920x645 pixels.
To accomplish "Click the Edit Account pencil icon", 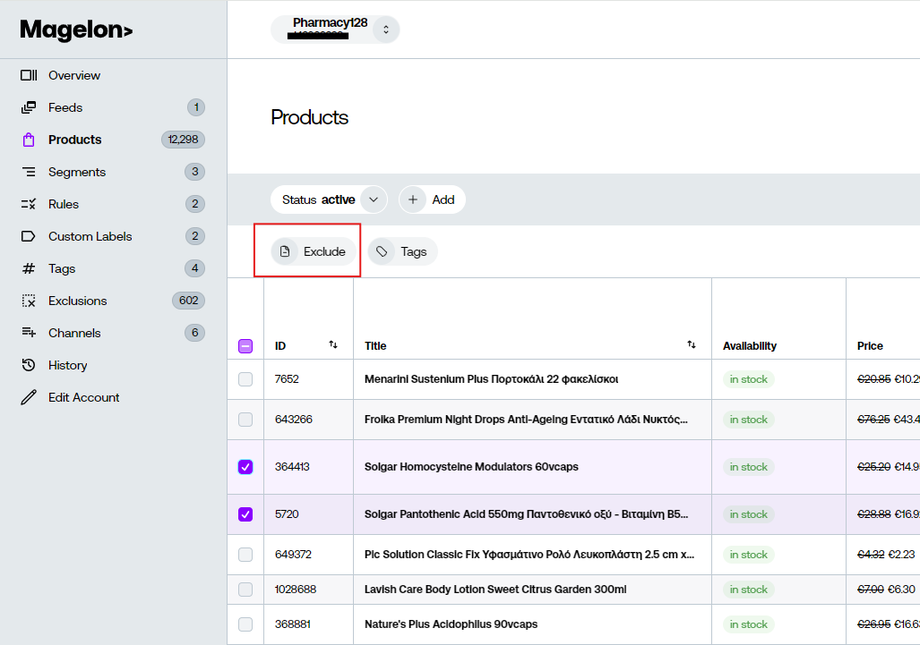I will tap(29, 398).
